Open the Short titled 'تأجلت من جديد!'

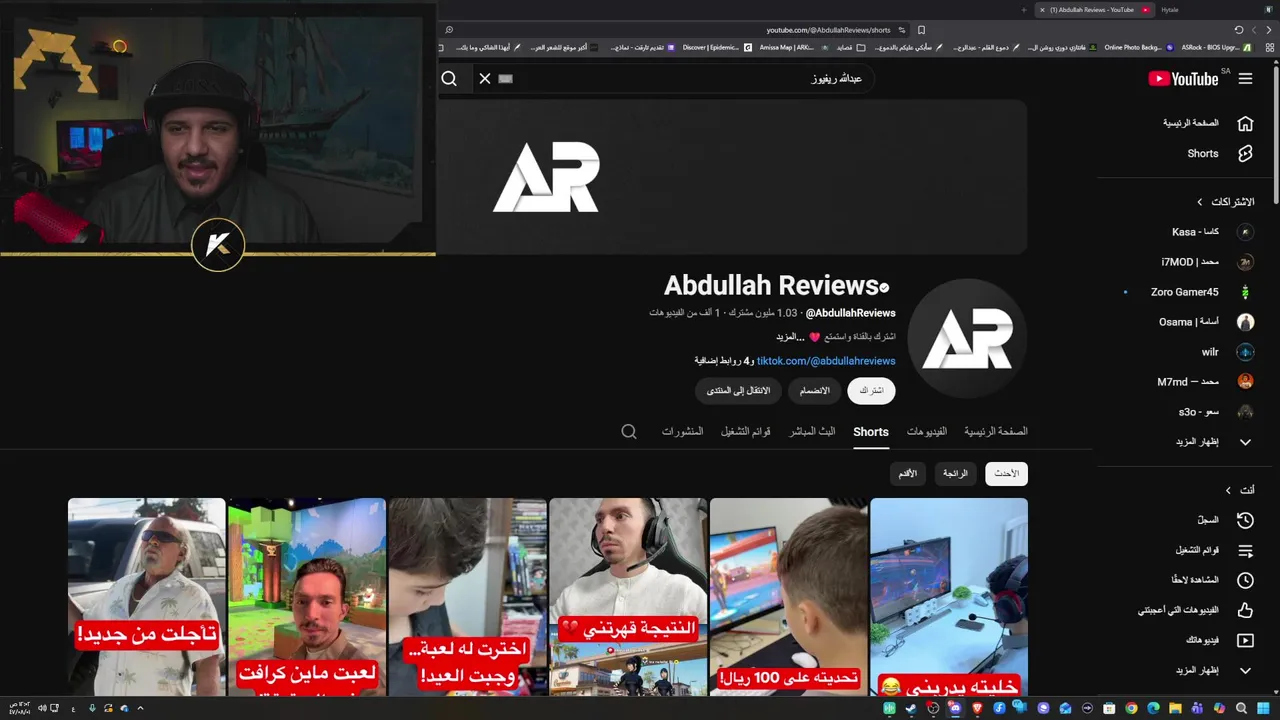[x=147, y=596]
